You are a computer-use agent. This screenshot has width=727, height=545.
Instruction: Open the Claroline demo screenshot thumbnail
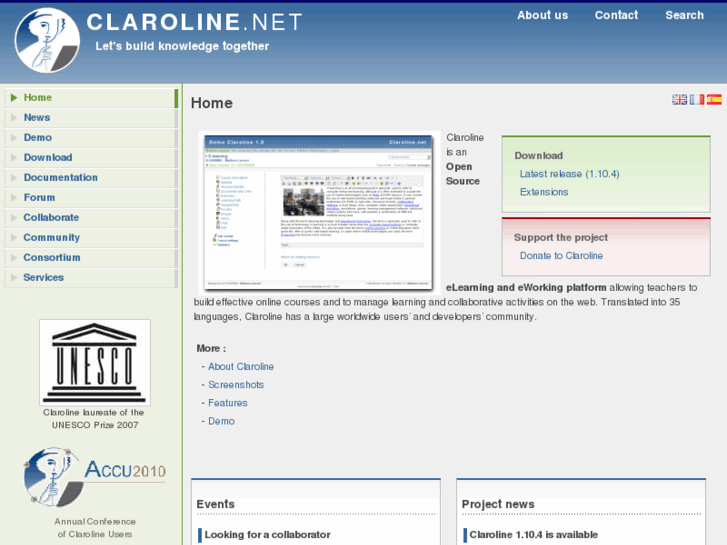click(x=319, y=213)
